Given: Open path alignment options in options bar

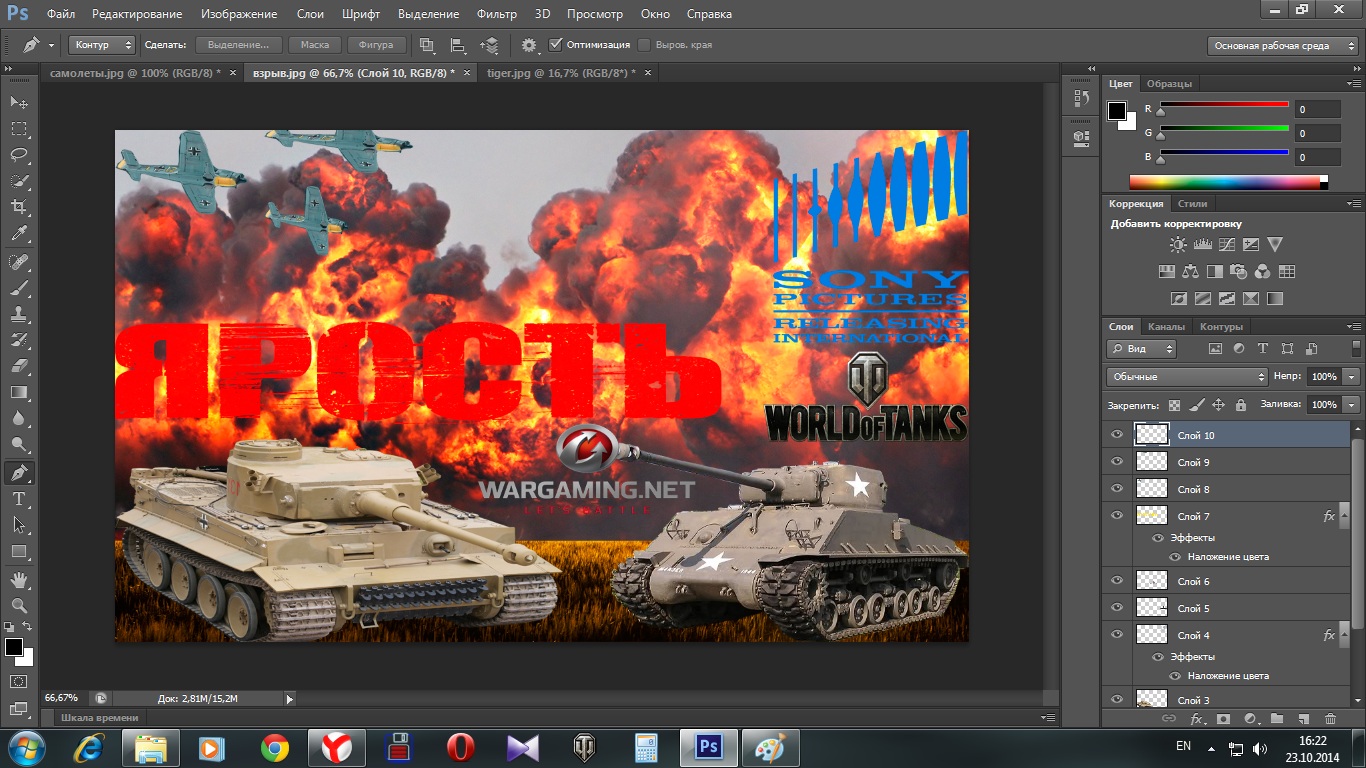Looking at the screenshot, I should click(458, 45).
